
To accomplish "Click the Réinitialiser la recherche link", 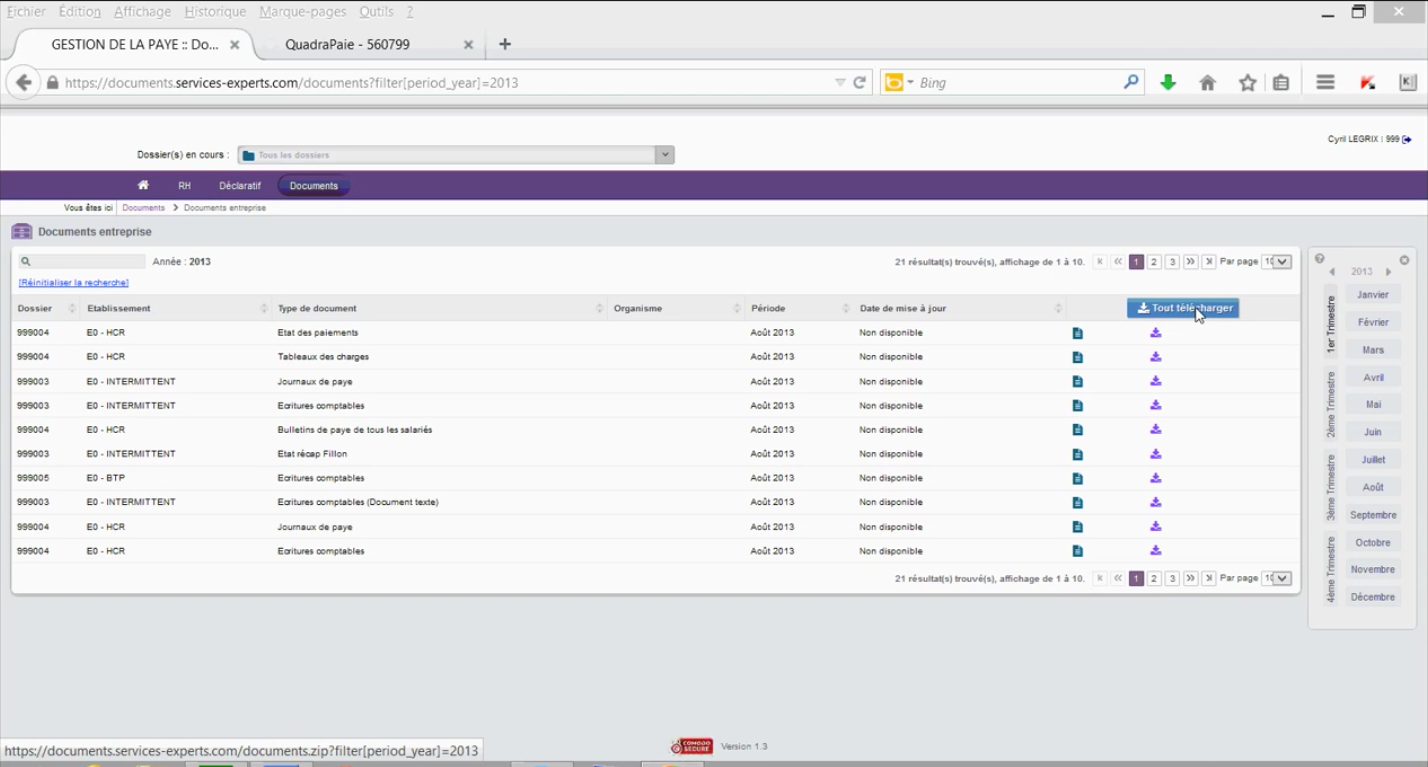I will [x=74, y=283].
